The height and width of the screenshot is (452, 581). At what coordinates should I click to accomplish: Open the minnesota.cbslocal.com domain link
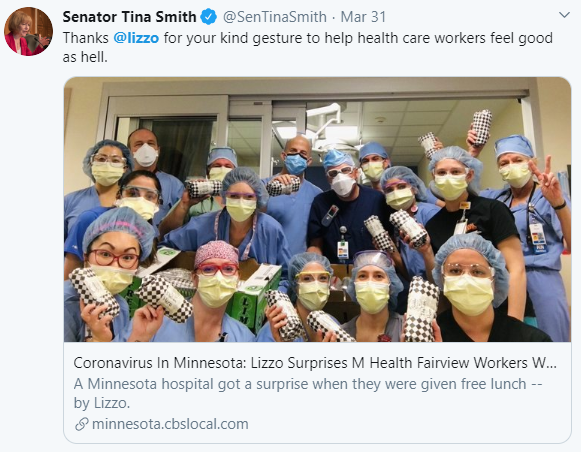click(x=170, y=424)
